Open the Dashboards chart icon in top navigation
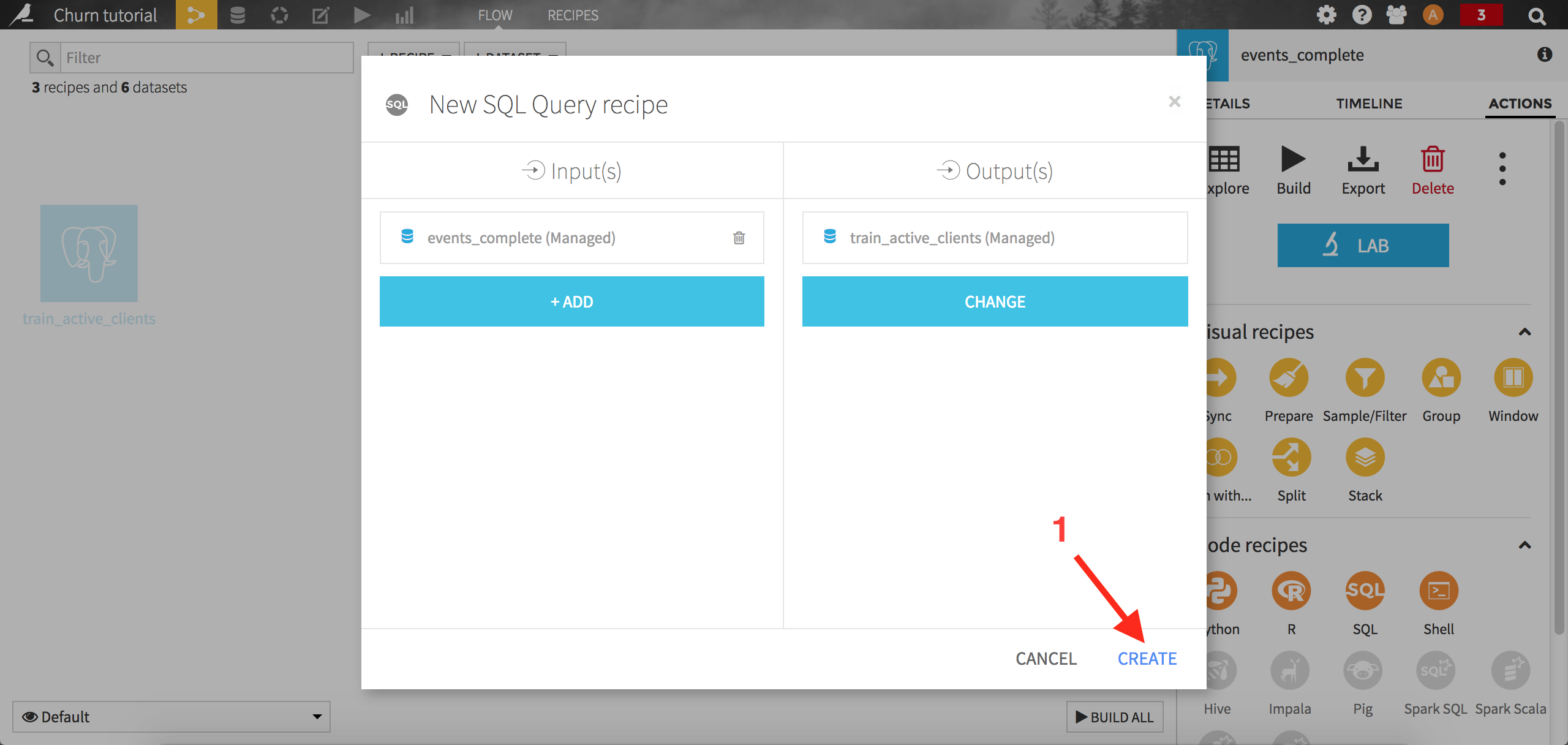The height and width of the screenshot is (745, 1568). [x=404, y=15]
